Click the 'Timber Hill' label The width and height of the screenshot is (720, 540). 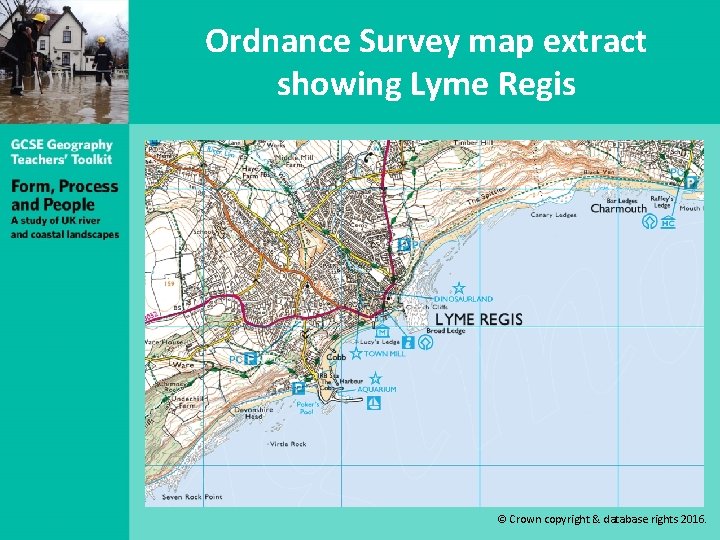pos(472,143)
